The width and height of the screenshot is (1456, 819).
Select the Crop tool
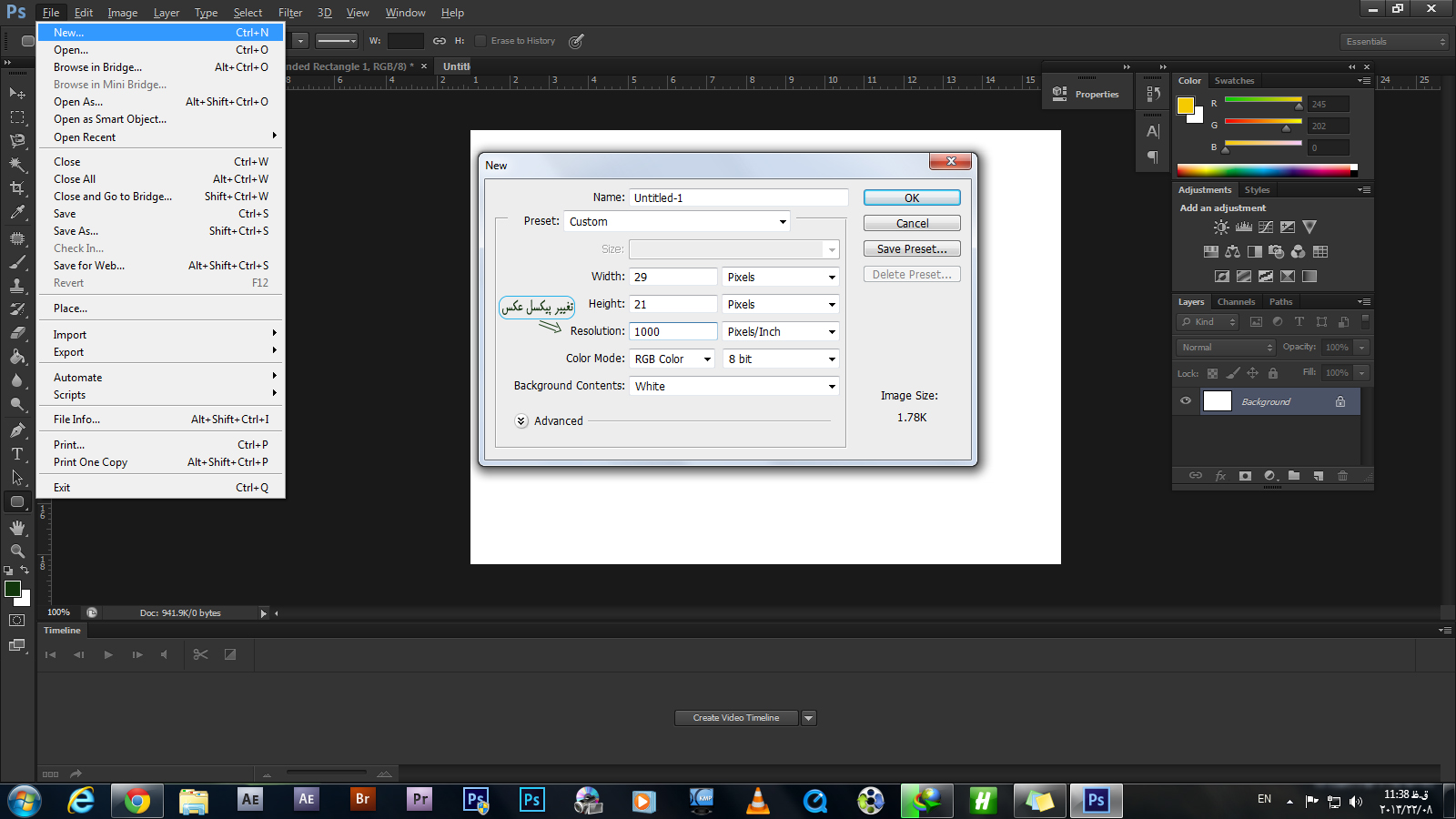[17, 187]
